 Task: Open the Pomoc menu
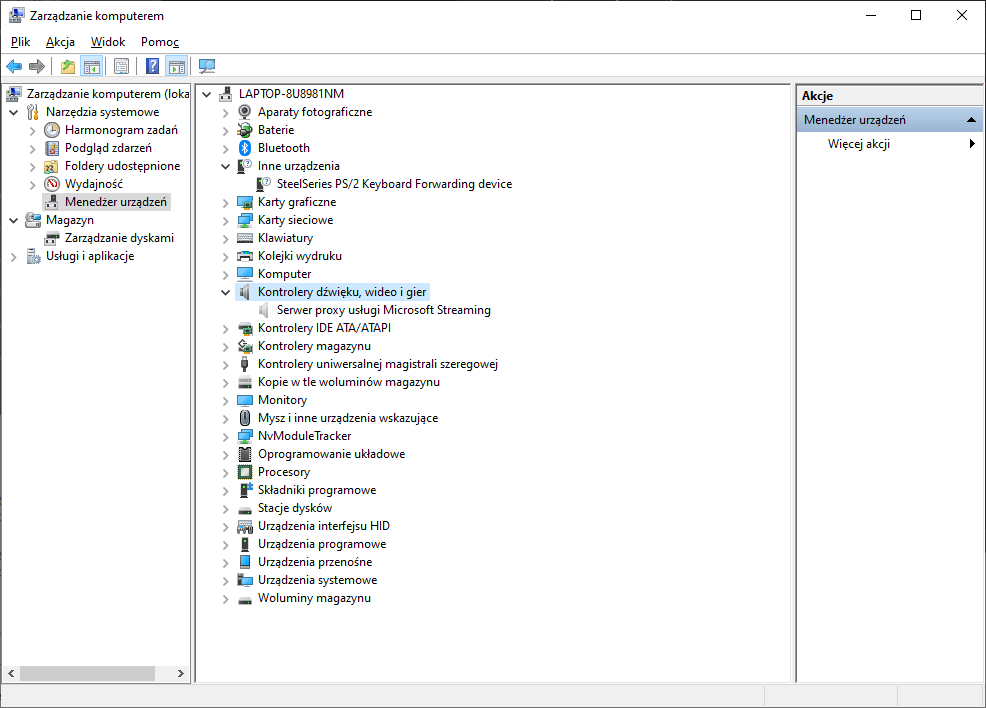coord(160,41)
